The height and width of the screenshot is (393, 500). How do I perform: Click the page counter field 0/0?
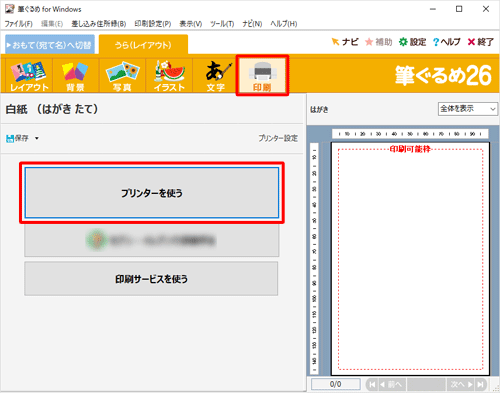pos(335,384)
